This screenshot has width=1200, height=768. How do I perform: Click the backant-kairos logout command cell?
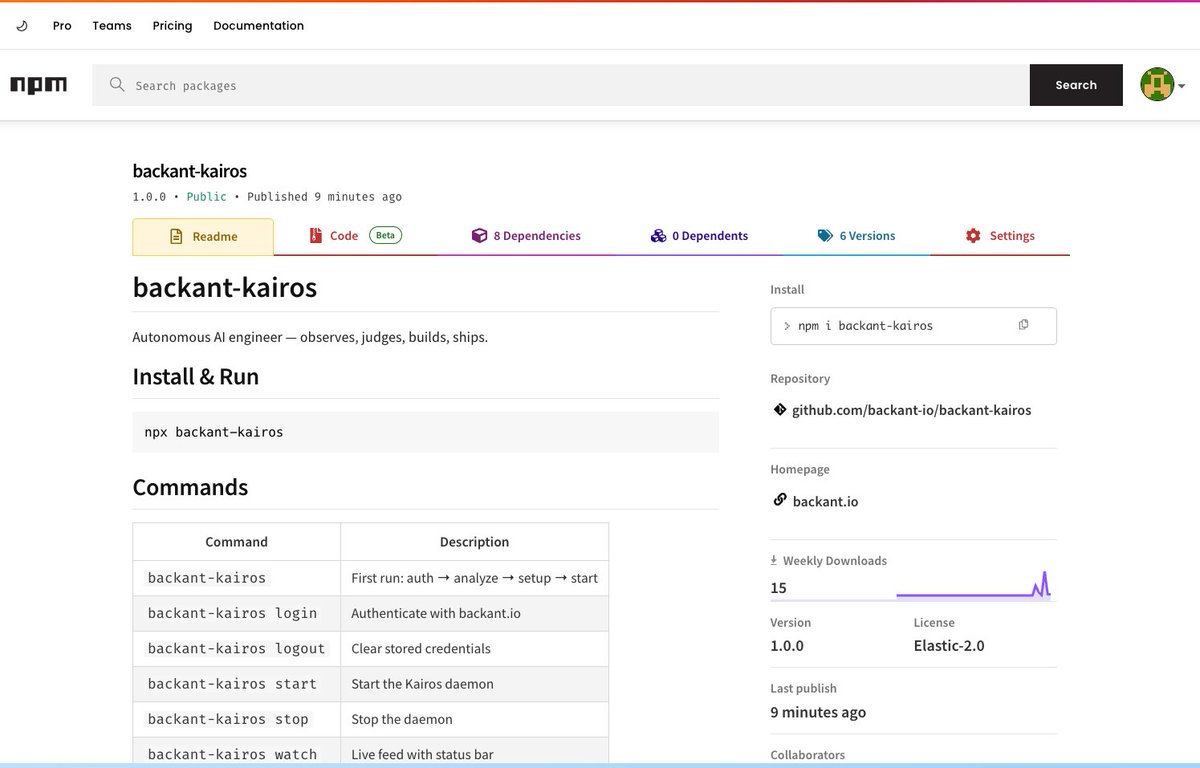[x=236, y=648]
